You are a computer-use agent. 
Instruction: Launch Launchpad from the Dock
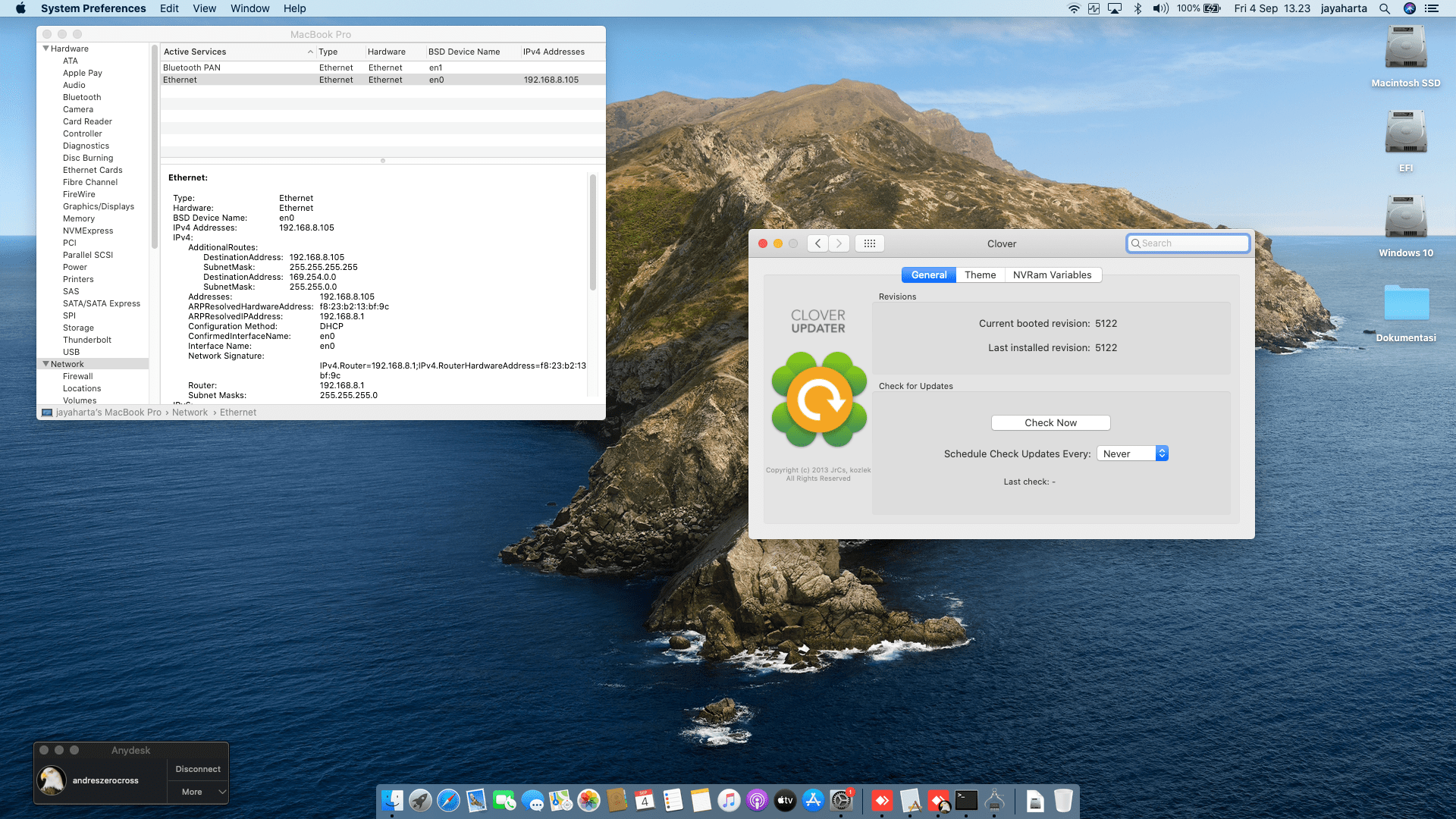pos(420,800)
